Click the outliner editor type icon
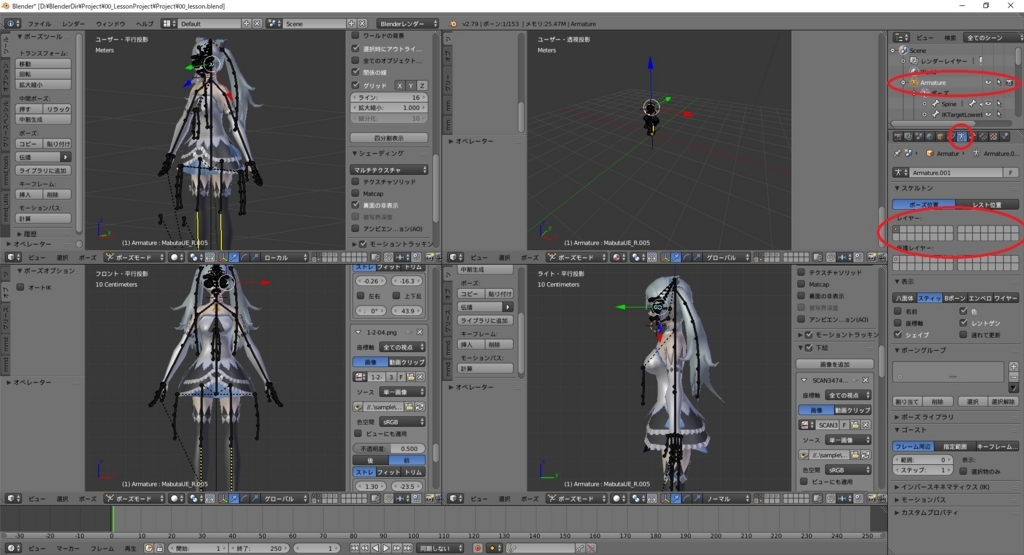 tap(901, 38)
